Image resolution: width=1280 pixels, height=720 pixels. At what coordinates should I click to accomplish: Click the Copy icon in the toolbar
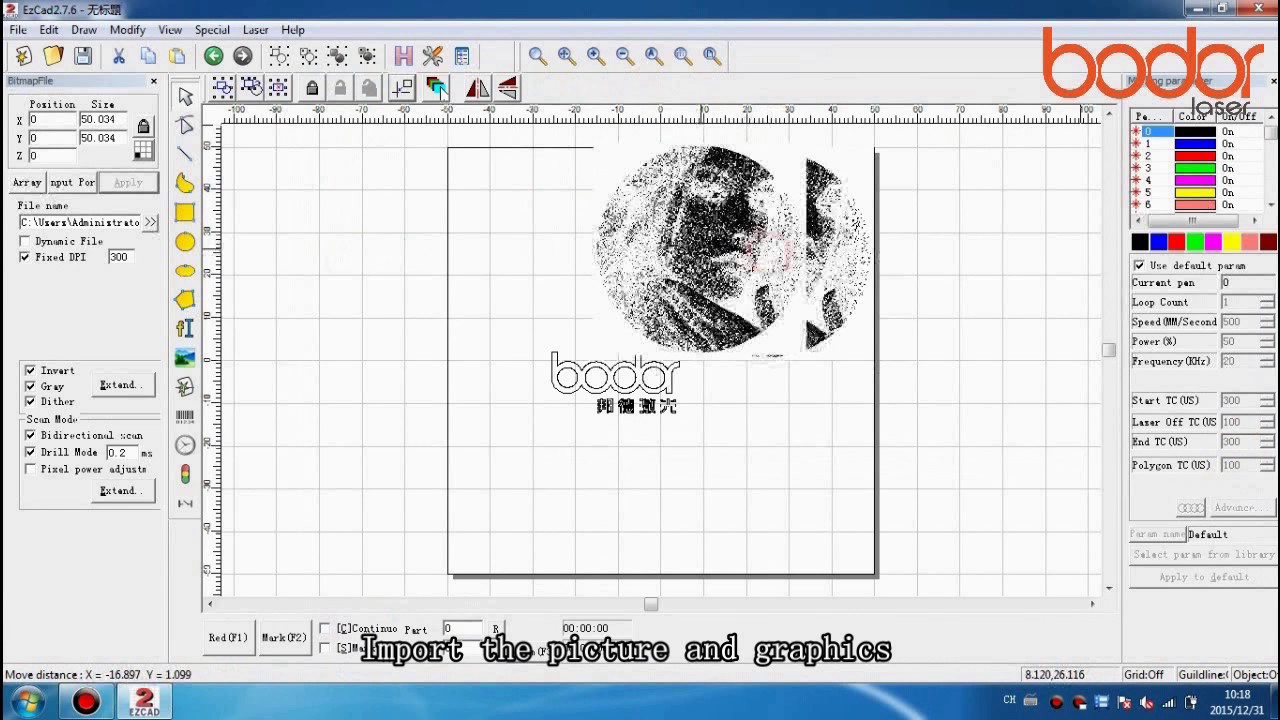pos(148,56)
